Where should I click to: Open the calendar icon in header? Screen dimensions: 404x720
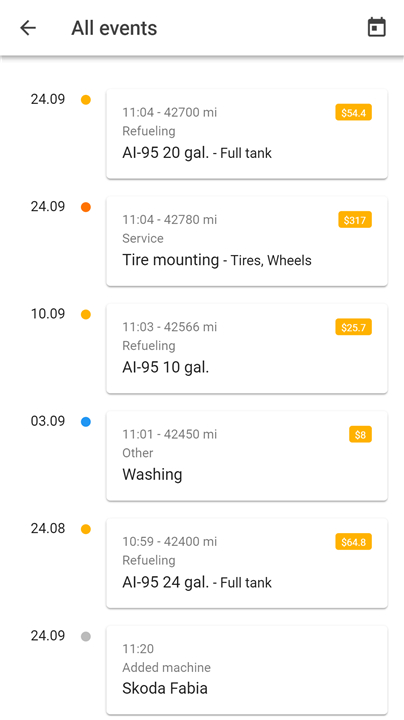(376, 28)
